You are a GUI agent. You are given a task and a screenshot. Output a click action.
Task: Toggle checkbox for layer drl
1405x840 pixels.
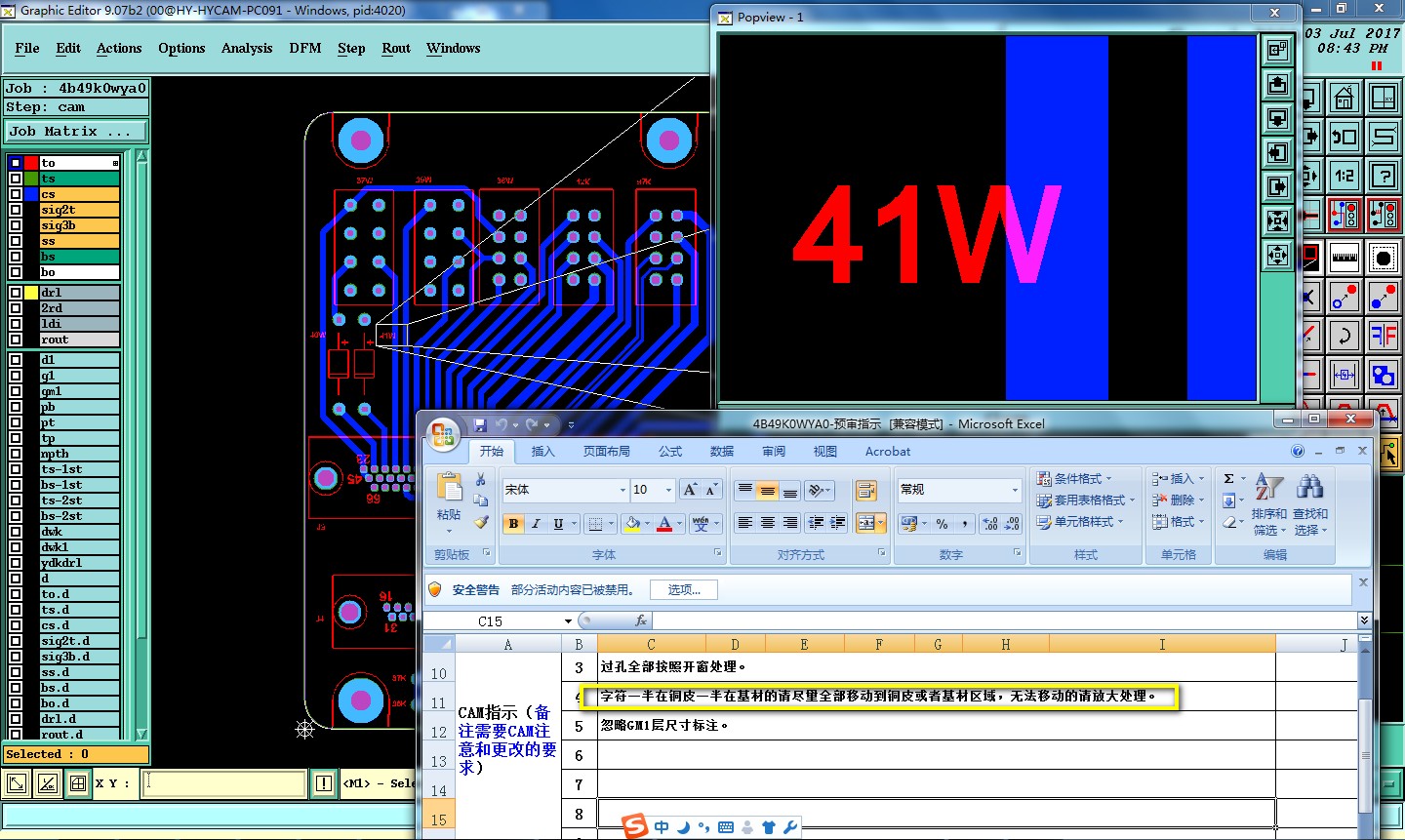(16, 293)
